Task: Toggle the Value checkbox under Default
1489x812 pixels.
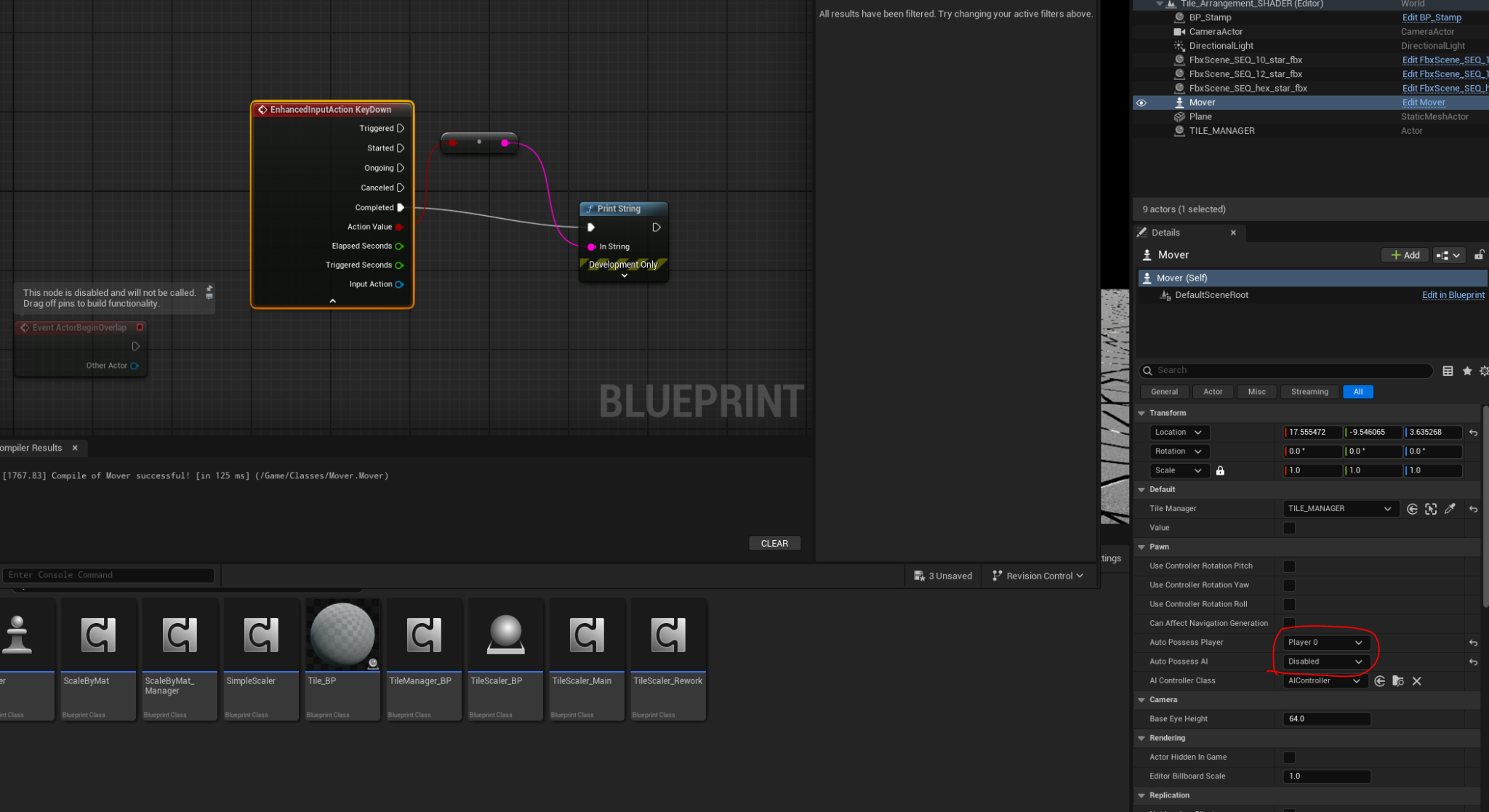Action: (1289, 528)
